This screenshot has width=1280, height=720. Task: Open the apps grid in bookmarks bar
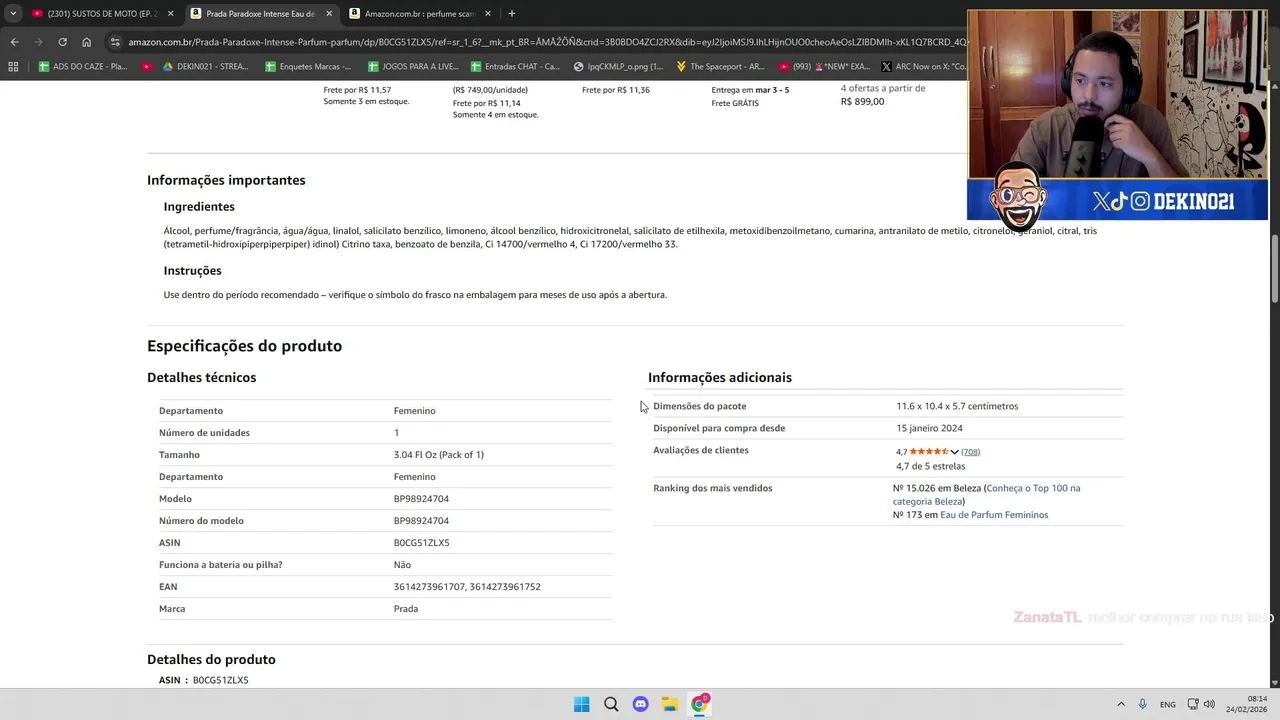[x=13, y=66]
